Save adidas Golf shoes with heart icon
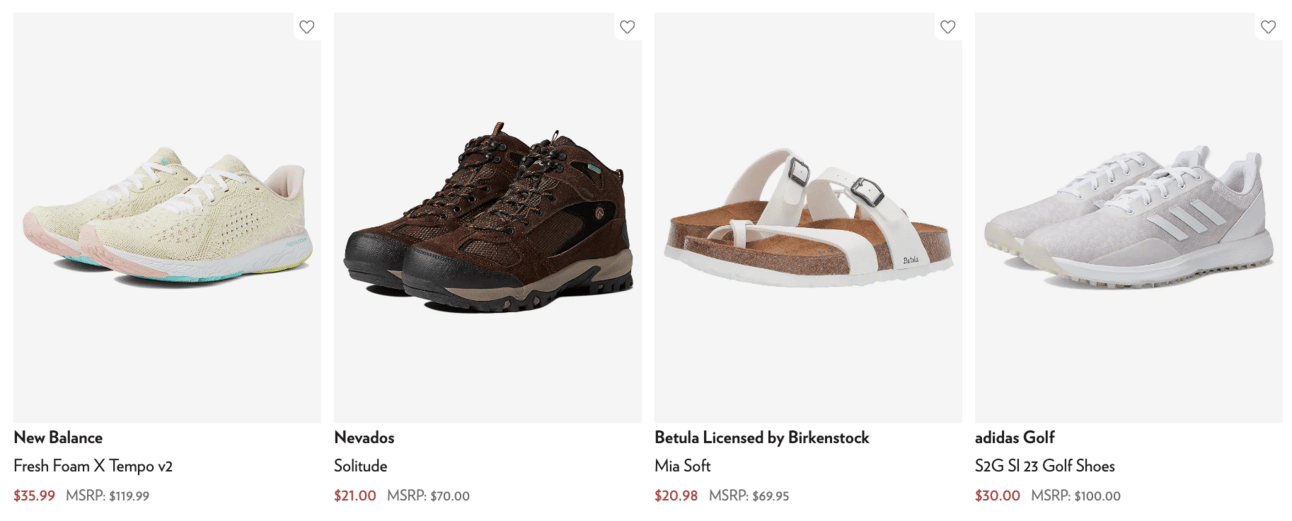The width and height of the screenshot is (1292, 521). click(x=1268, y=27)
